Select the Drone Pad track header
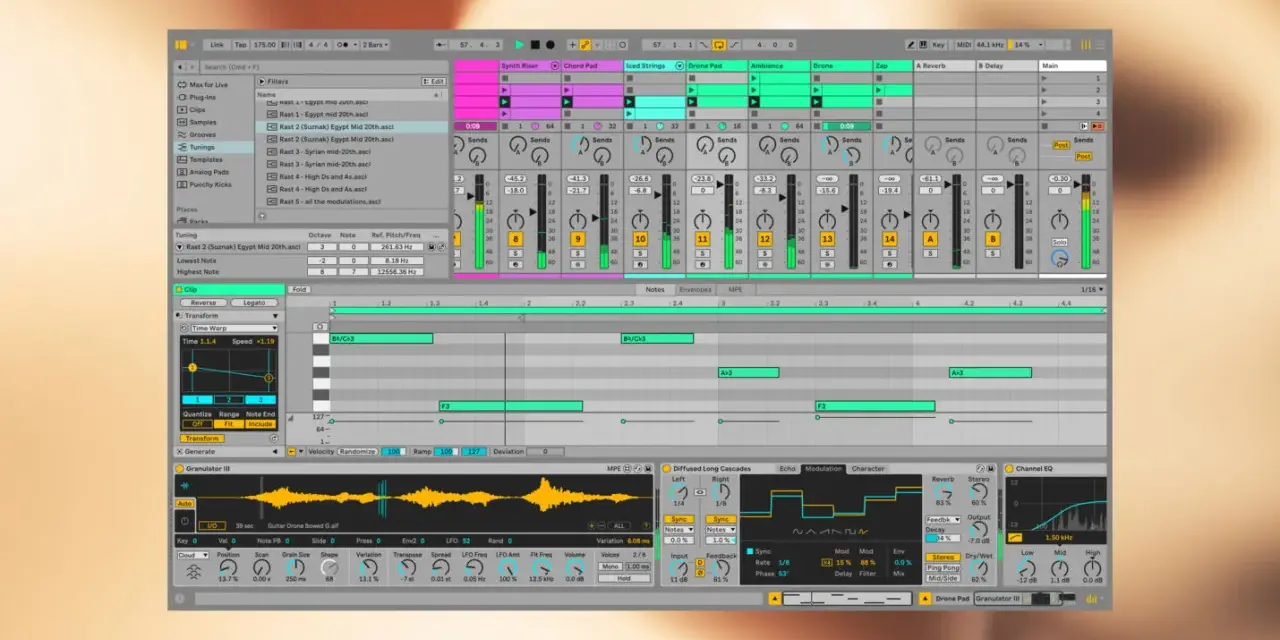 [717, 66]
